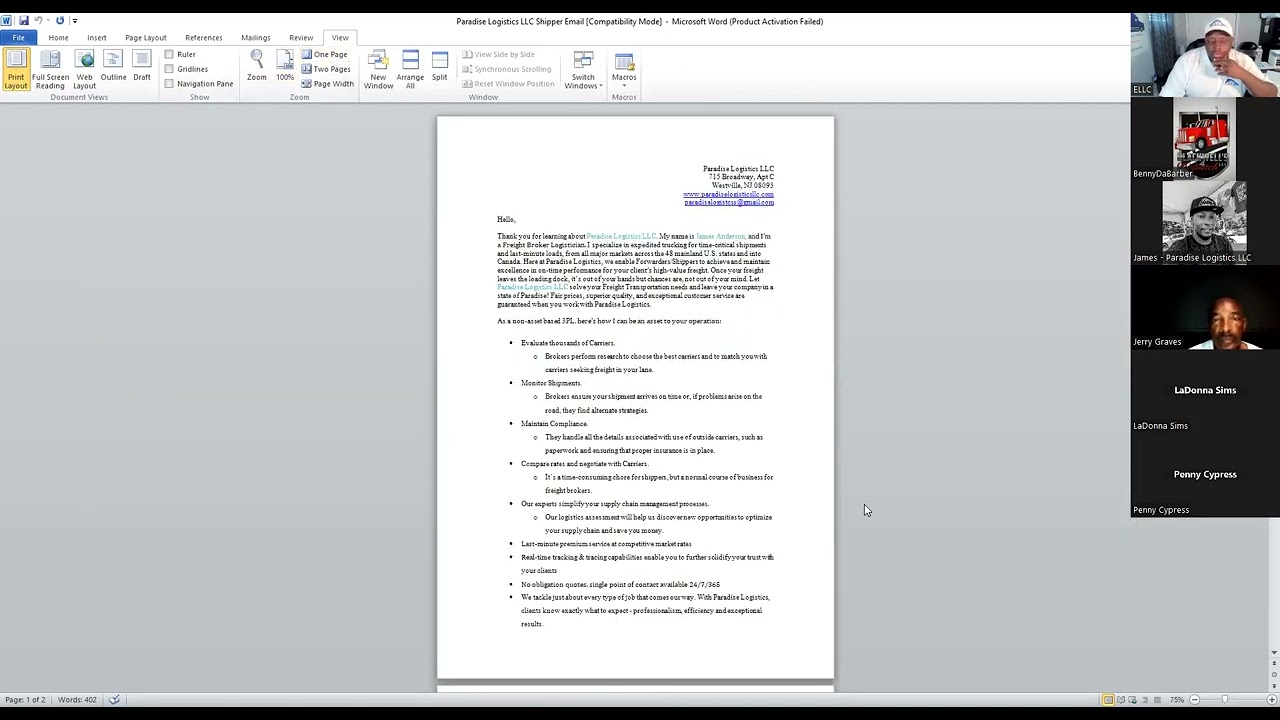Viewport: 1280px width, 720px height.
Task: Arrange All windows
Action: 410,68
